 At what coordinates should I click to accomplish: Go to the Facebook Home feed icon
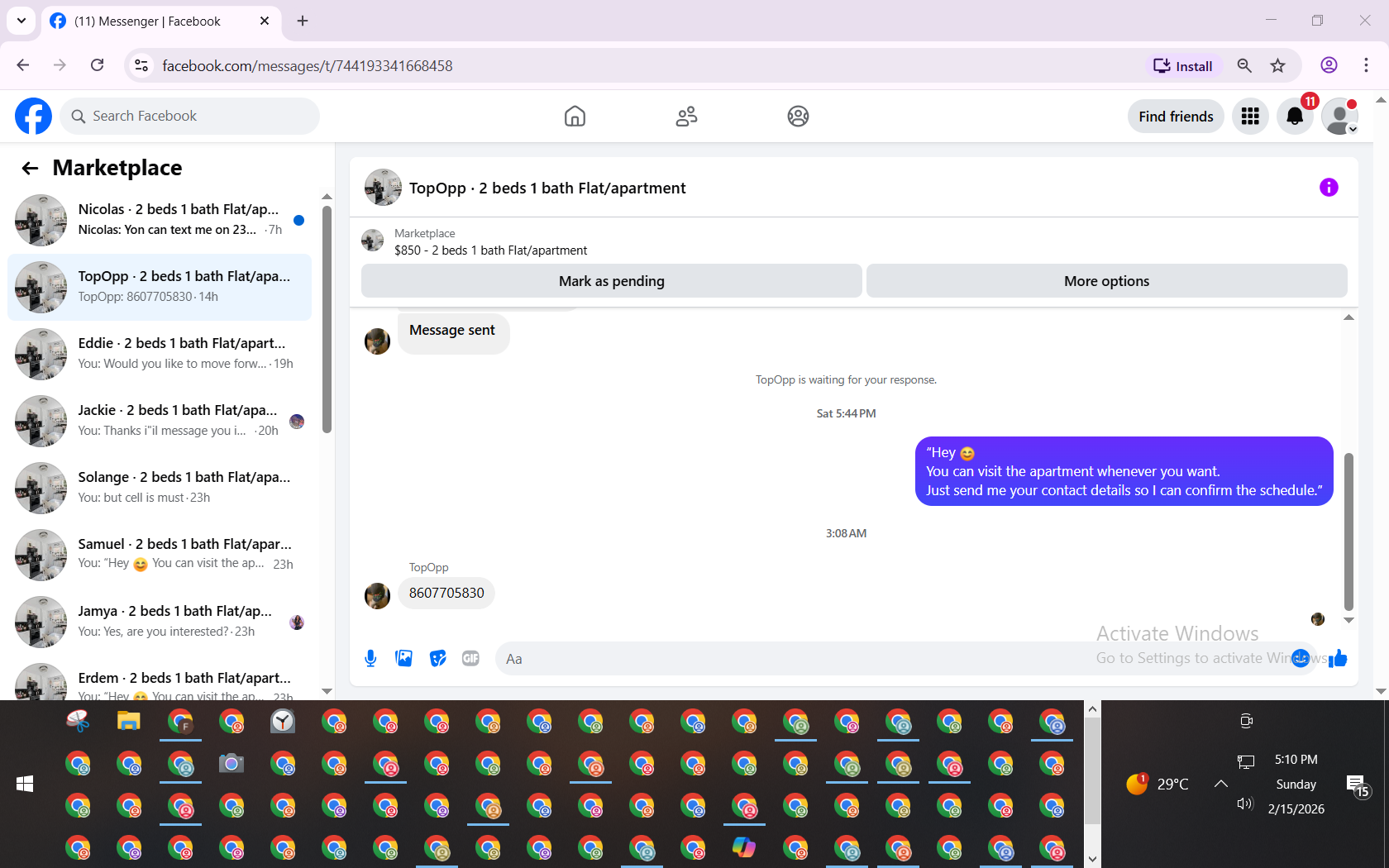[575, 117]
